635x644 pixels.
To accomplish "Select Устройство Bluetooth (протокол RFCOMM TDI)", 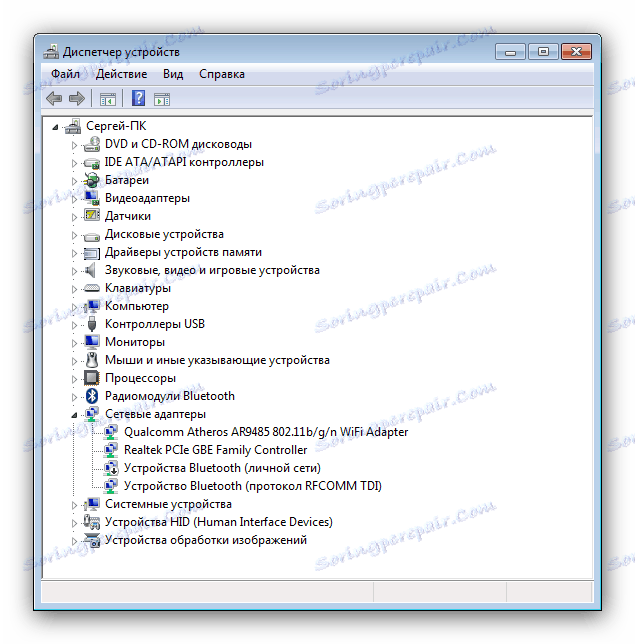I will tap(253, 486).
